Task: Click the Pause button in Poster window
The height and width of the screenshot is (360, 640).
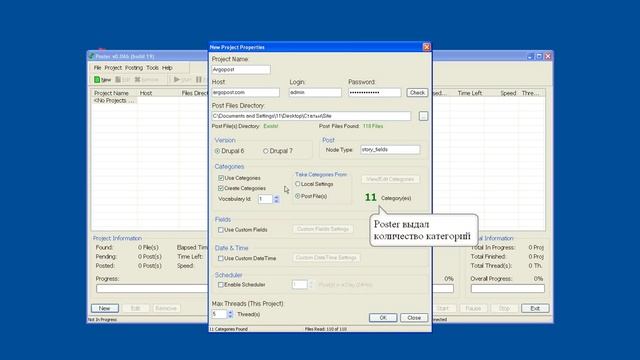Action: click(473, 308)
